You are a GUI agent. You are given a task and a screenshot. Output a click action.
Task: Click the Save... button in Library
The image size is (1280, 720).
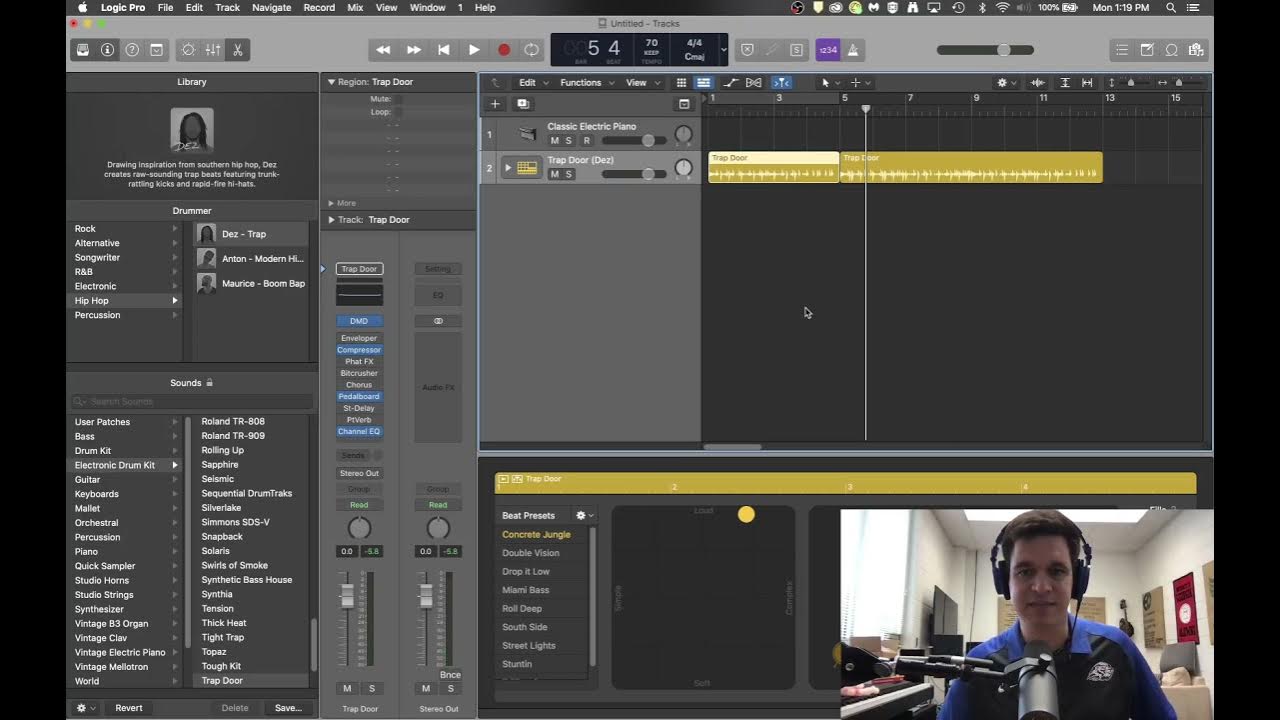click(x=288, y=708)
